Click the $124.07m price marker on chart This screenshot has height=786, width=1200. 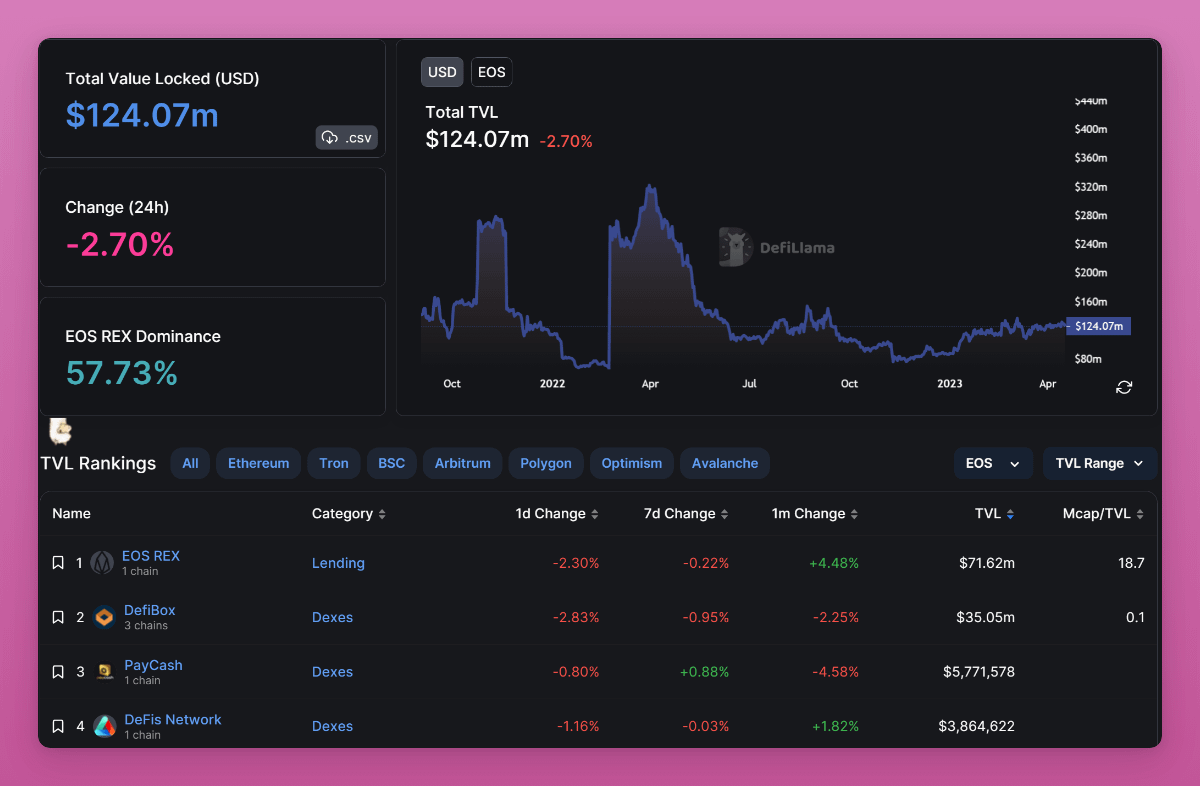[1098, 326]
